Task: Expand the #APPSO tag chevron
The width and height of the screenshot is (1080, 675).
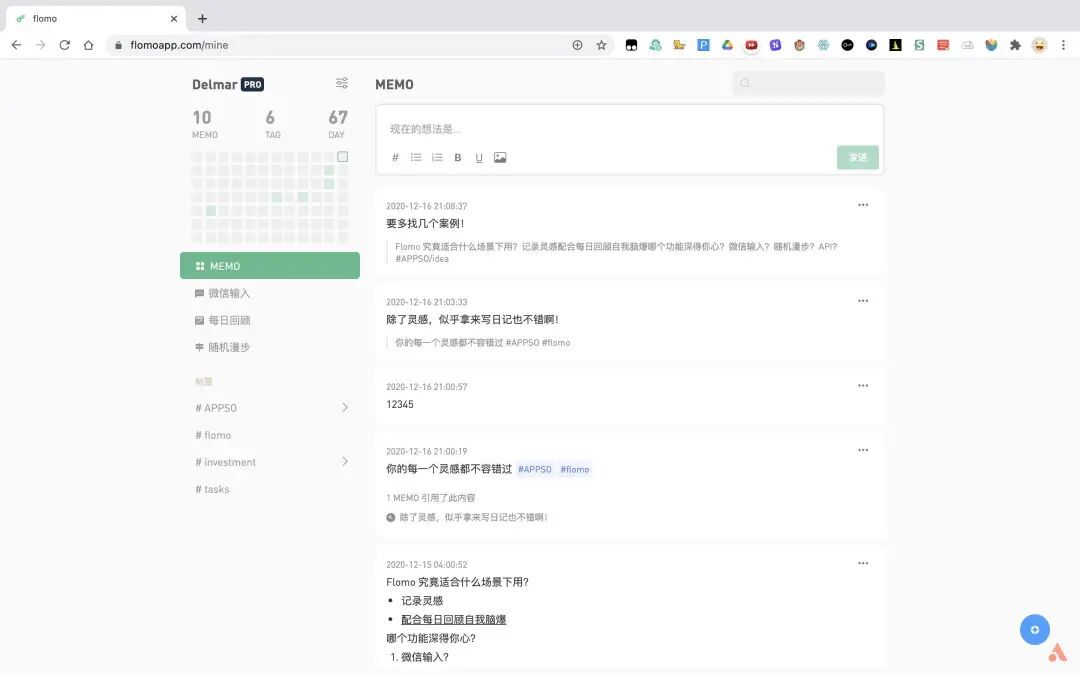Action: point(345,408)
